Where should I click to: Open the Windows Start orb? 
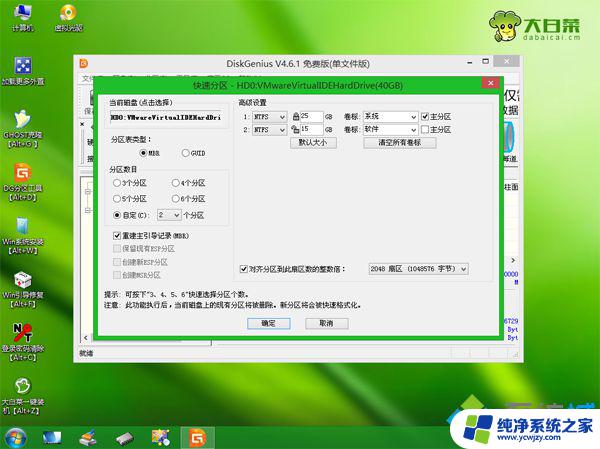15,438
